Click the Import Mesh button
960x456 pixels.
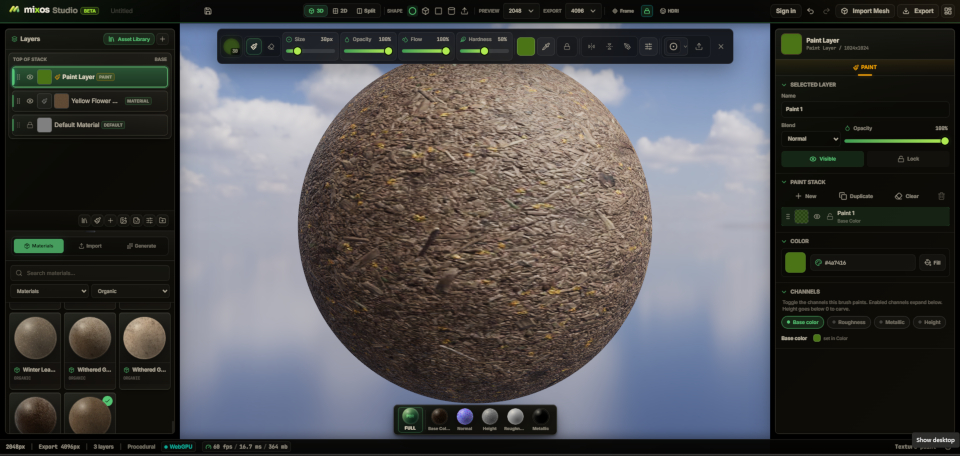[865, 11]
